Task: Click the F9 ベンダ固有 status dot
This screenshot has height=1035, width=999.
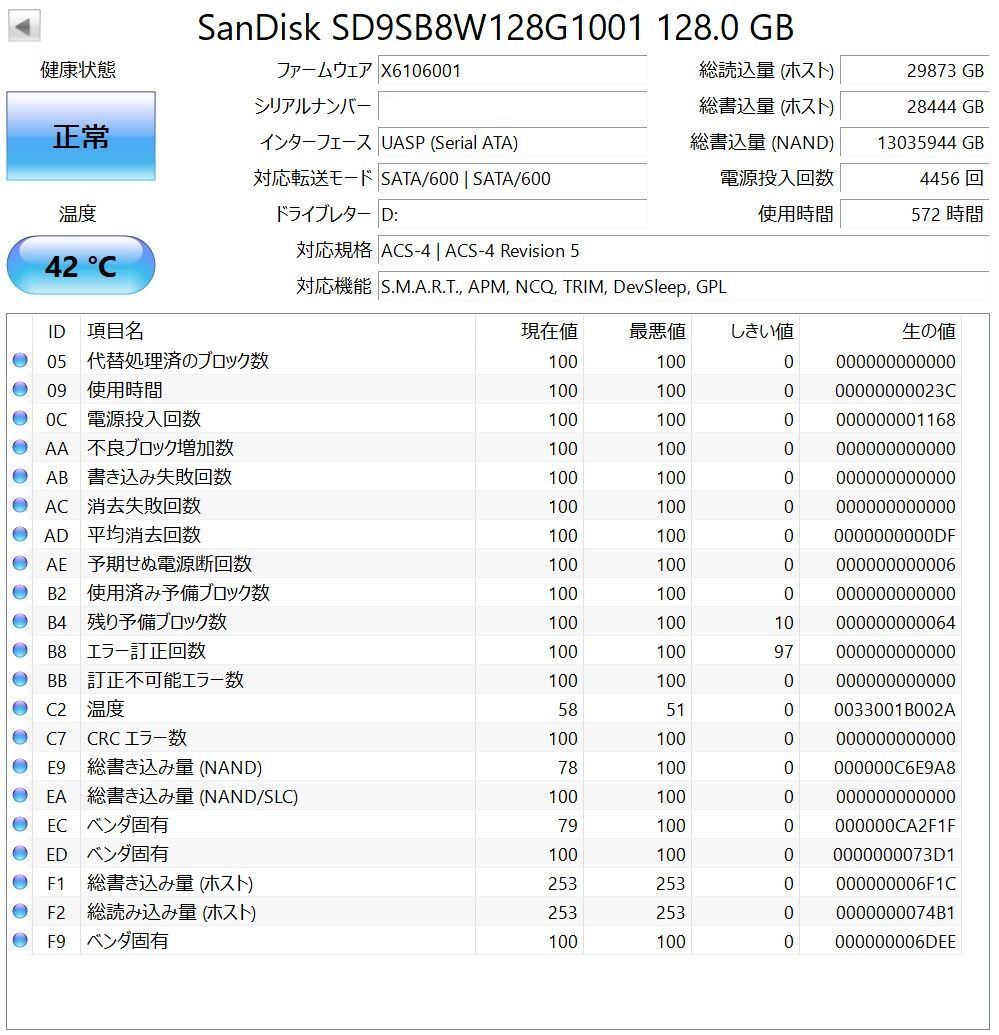Action: tap(20, 941)
